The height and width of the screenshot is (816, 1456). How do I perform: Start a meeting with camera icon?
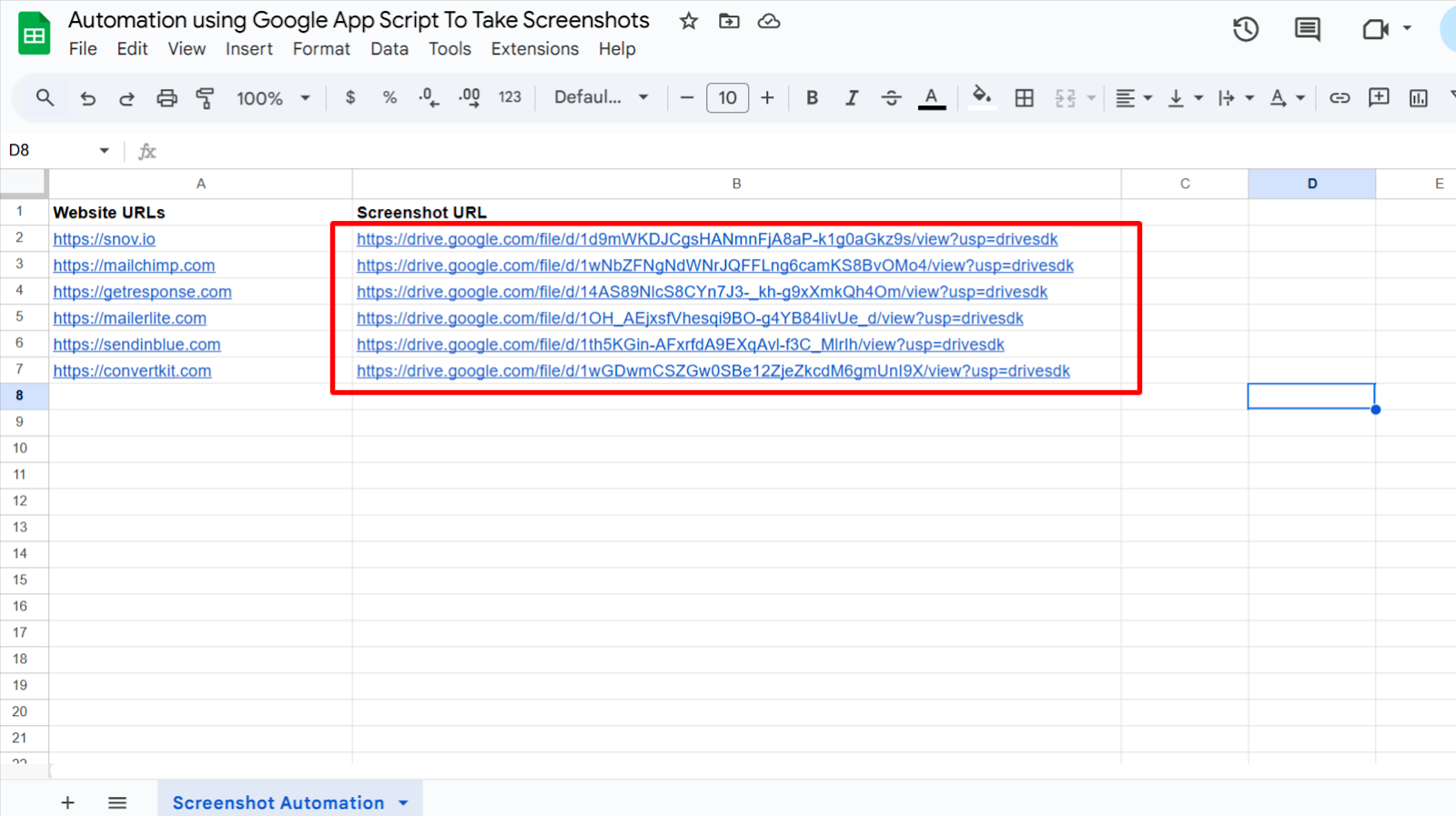(1375, 29)
